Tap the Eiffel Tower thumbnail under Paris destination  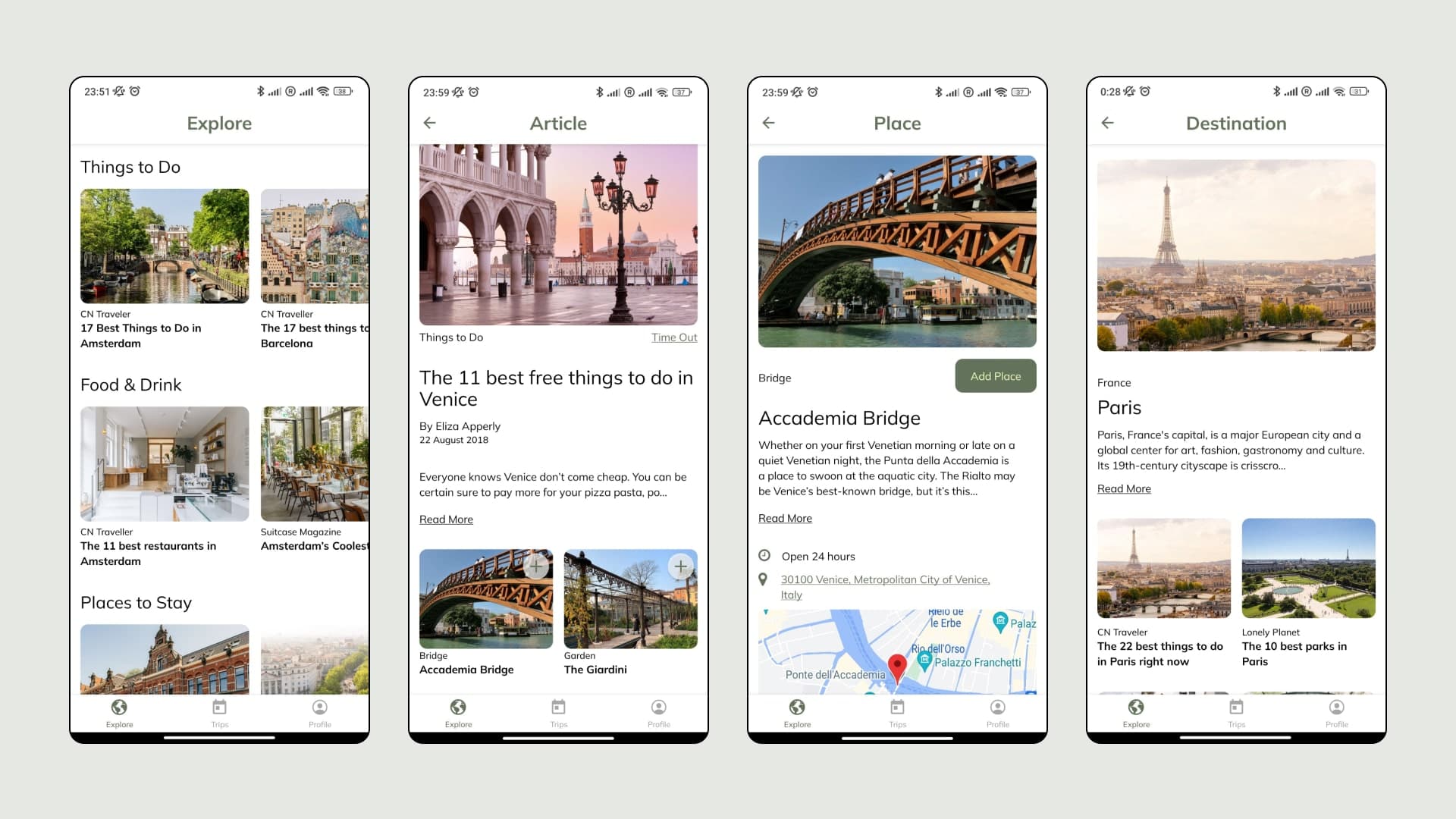click(1164, 568)
